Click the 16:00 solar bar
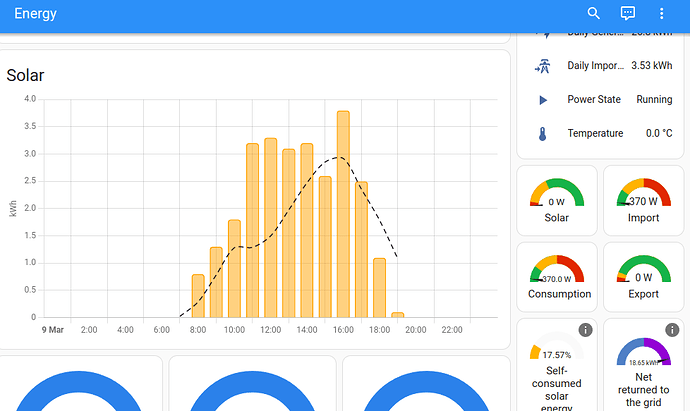Viewport: 690px width, 411px height. (x=343, y=214)
